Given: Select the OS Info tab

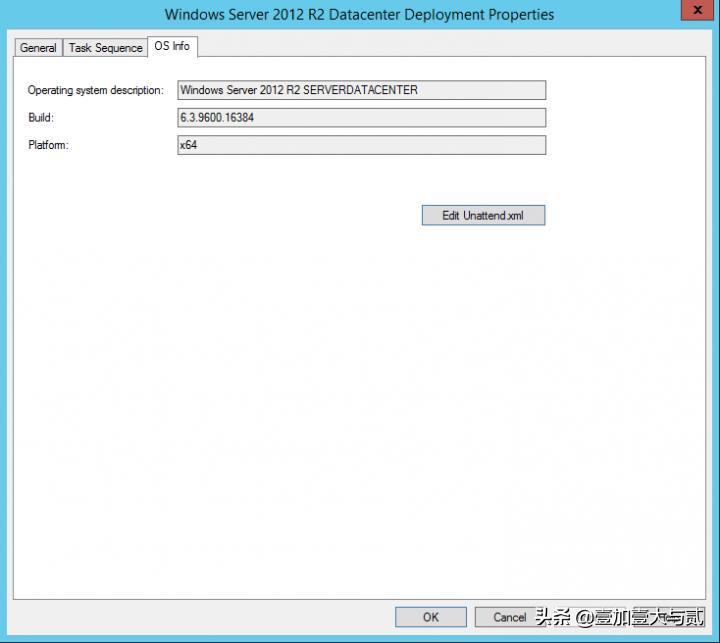Looking at the screenshot, I should 172,46.
